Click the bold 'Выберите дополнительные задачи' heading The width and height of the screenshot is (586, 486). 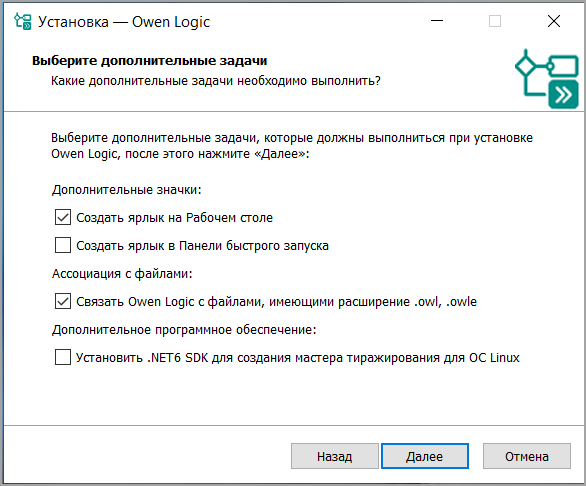click(x=149, y=61)
